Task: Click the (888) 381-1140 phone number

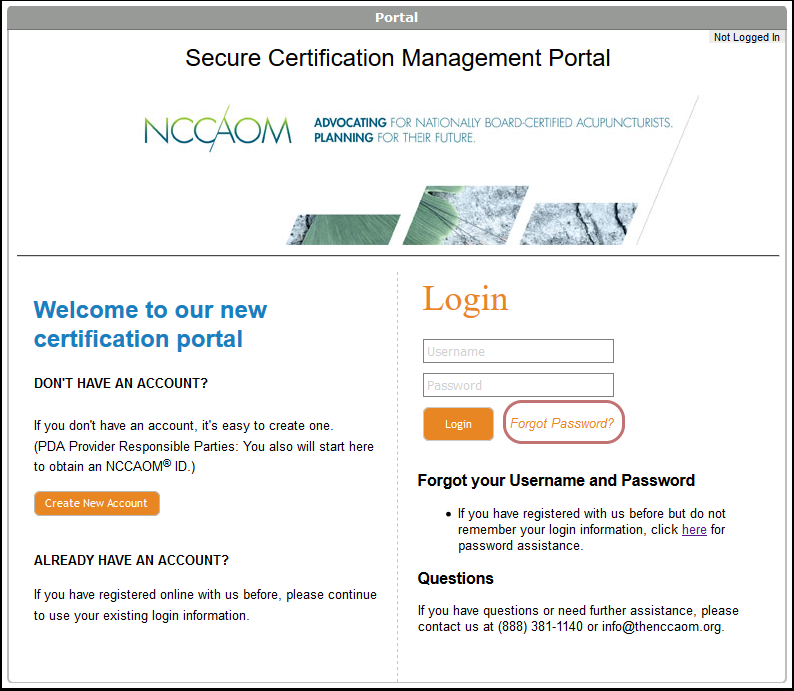Action: pyautogui.click(x=540, y=627)
